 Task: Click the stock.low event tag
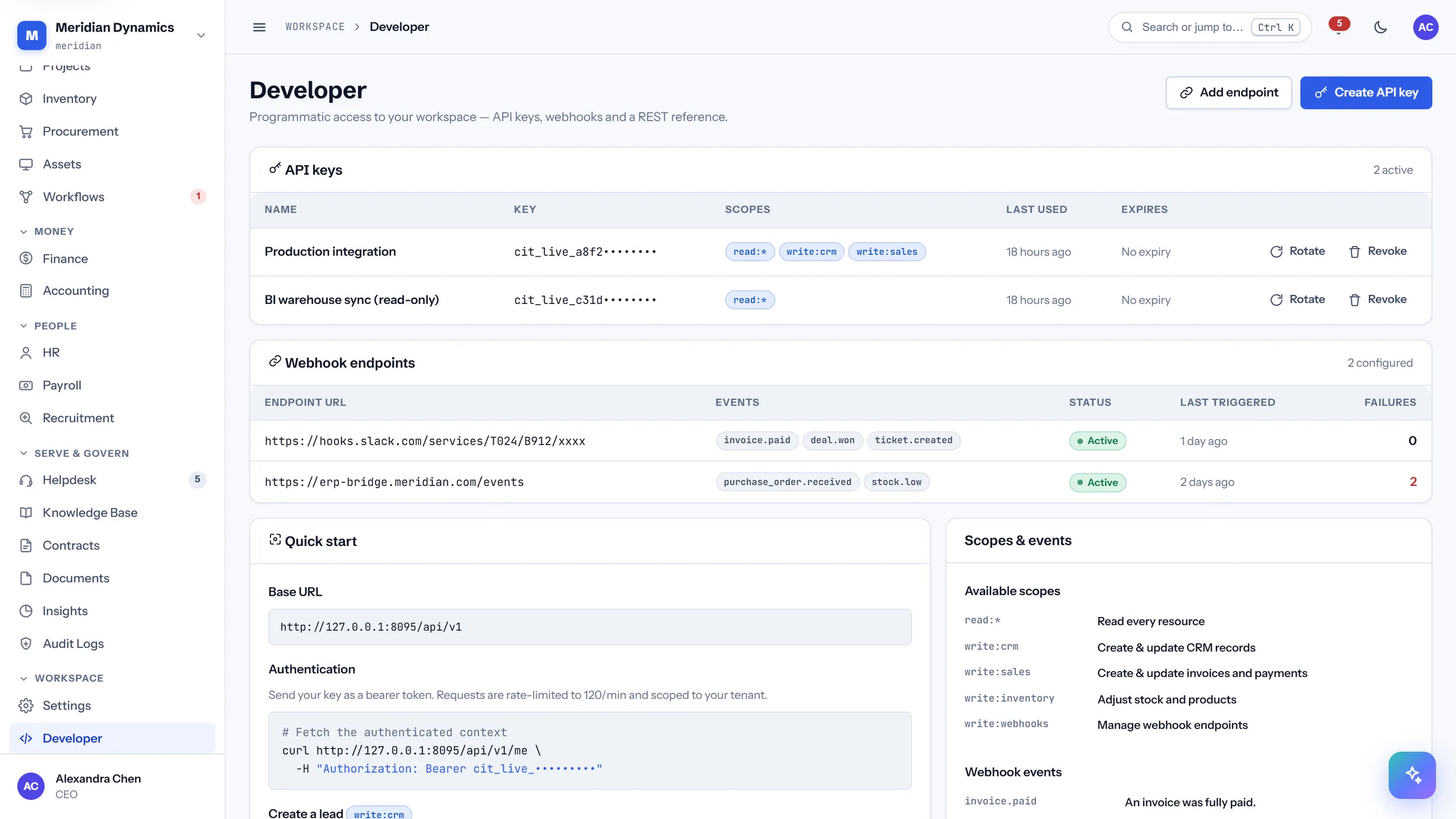click(x=897, y=482)
